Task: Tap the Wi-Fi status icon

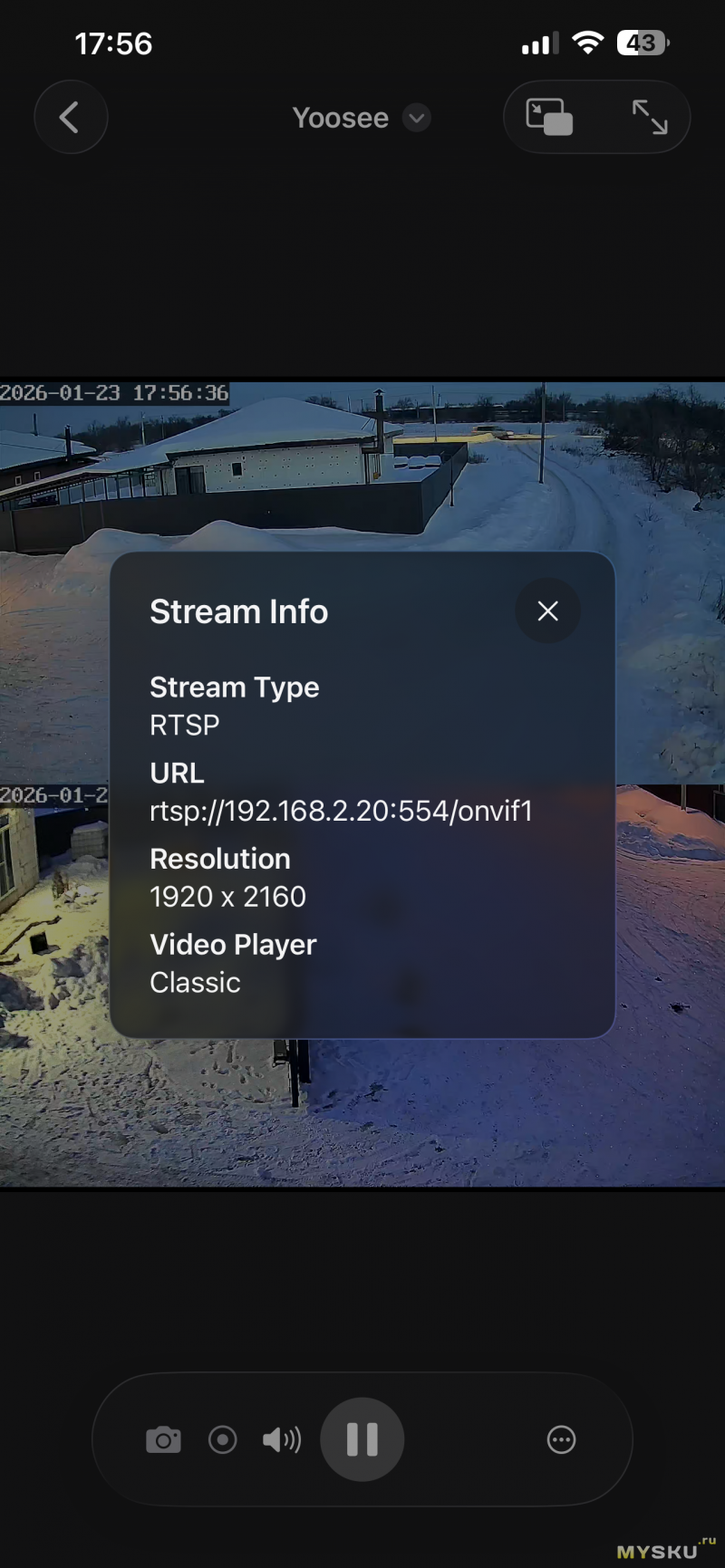Action: tap(588, 43)
